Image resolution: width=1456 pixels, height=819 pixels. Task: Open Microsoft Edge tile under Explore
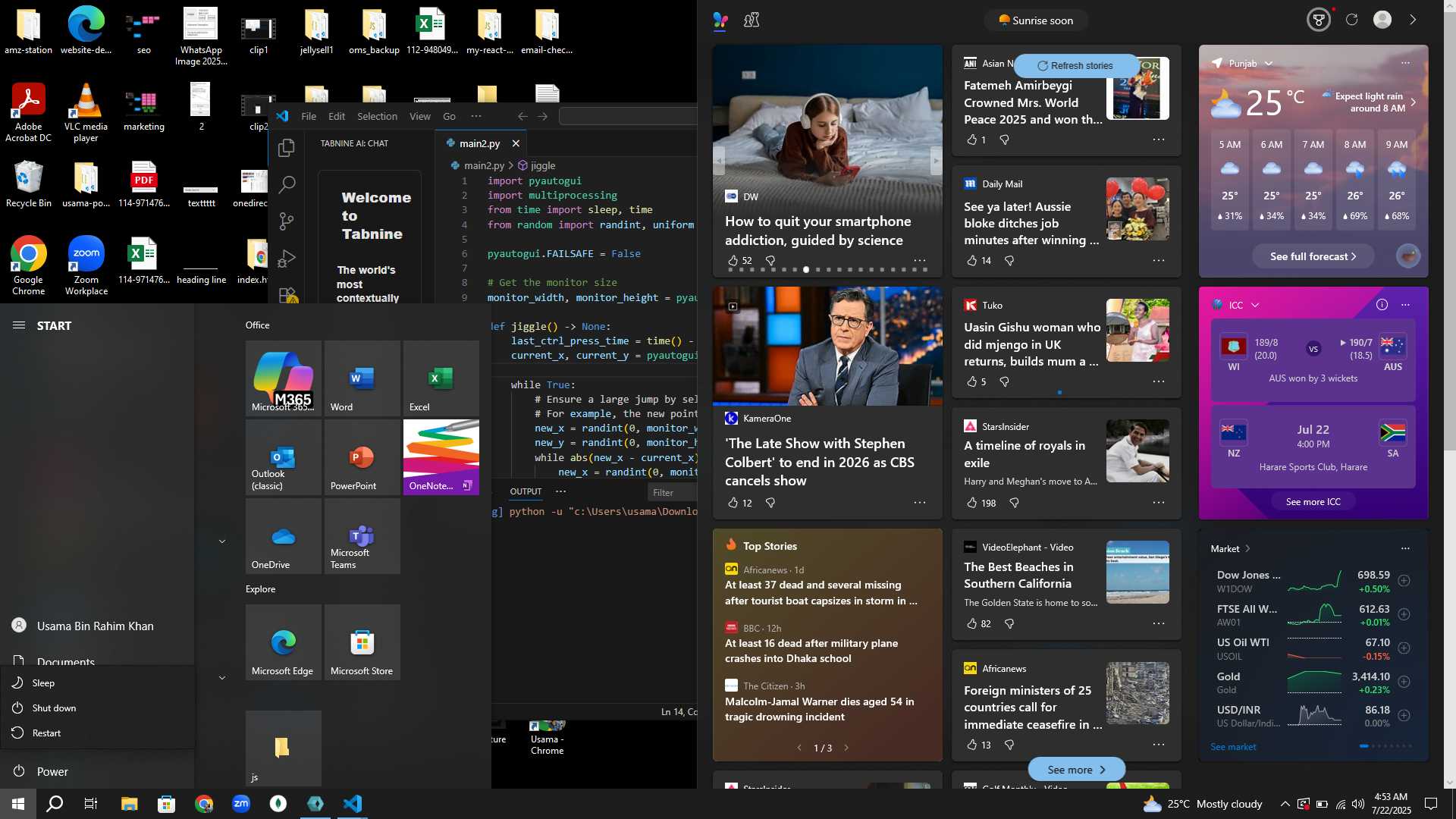pyautogui.click(x=283, y=642)
